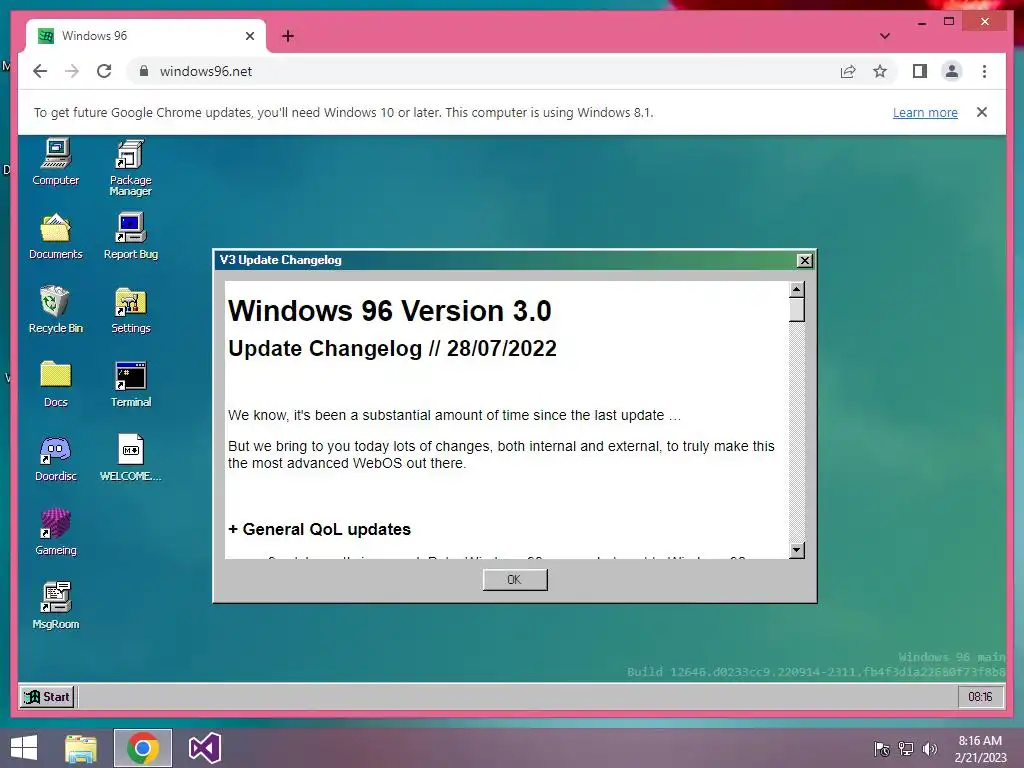Click the changelog scrollbar thumb

(796, 310)
